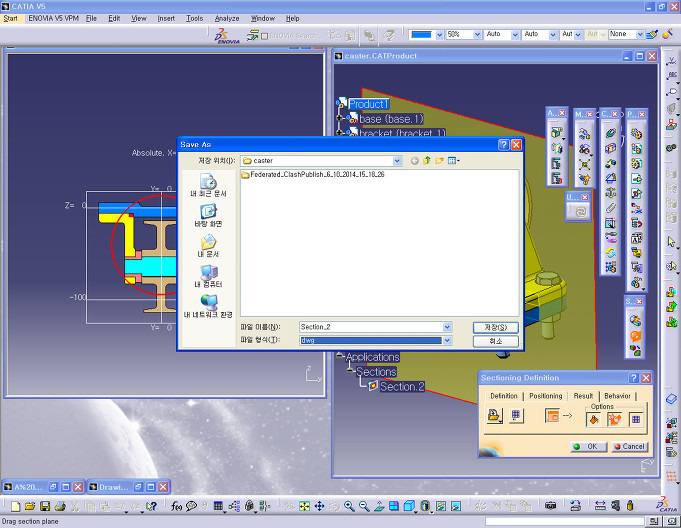The image size is (681, 528).
Task: Select the Federated_ClashPublish folder in file list
Action: point(313,175)
